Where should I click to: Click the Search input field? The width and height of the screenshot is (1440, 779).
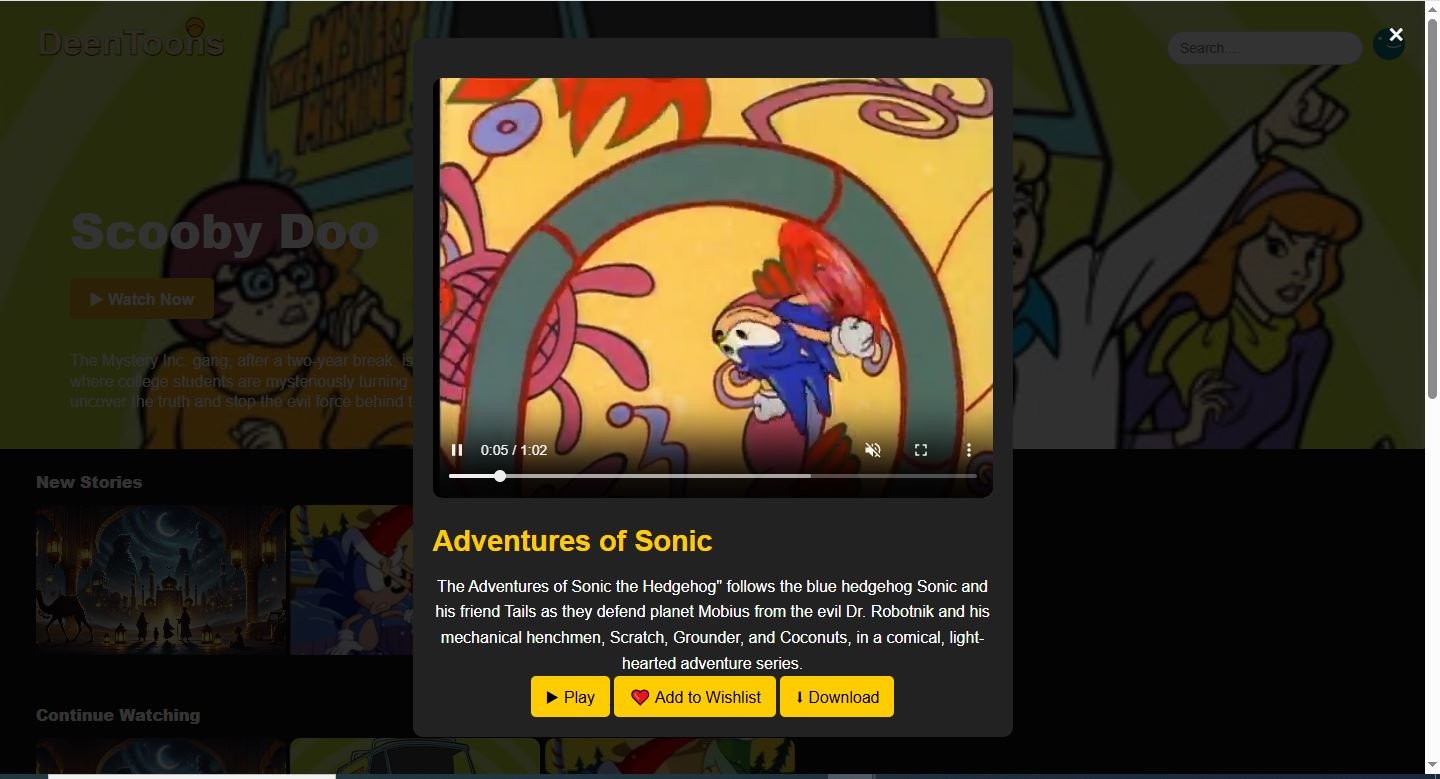point(1264,48)
